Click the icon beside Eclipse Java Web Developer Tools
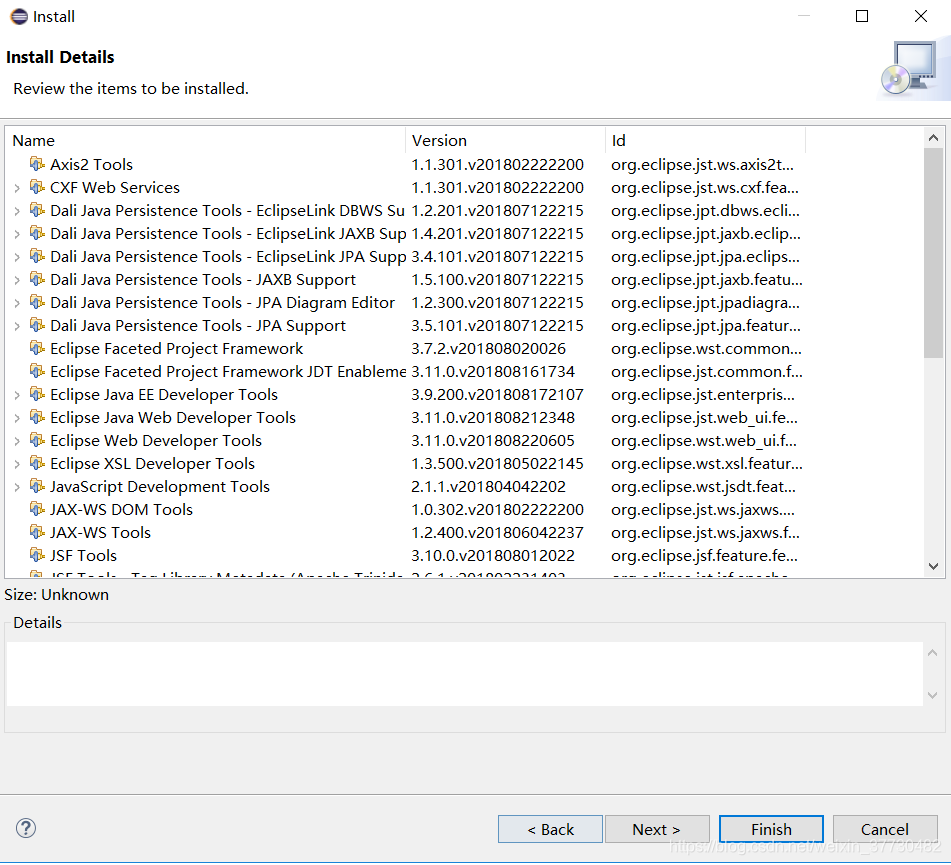The image size is (951, 865). coord(37,417)
